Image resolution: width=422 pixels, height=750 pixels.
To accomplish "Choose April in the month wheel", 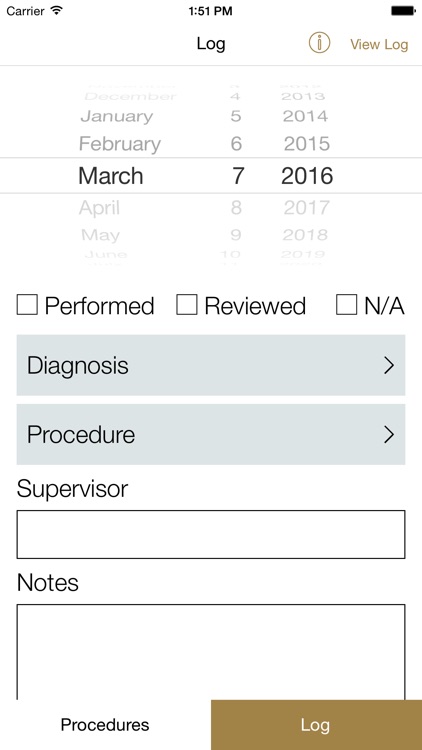I will click(x=99, y=208).
